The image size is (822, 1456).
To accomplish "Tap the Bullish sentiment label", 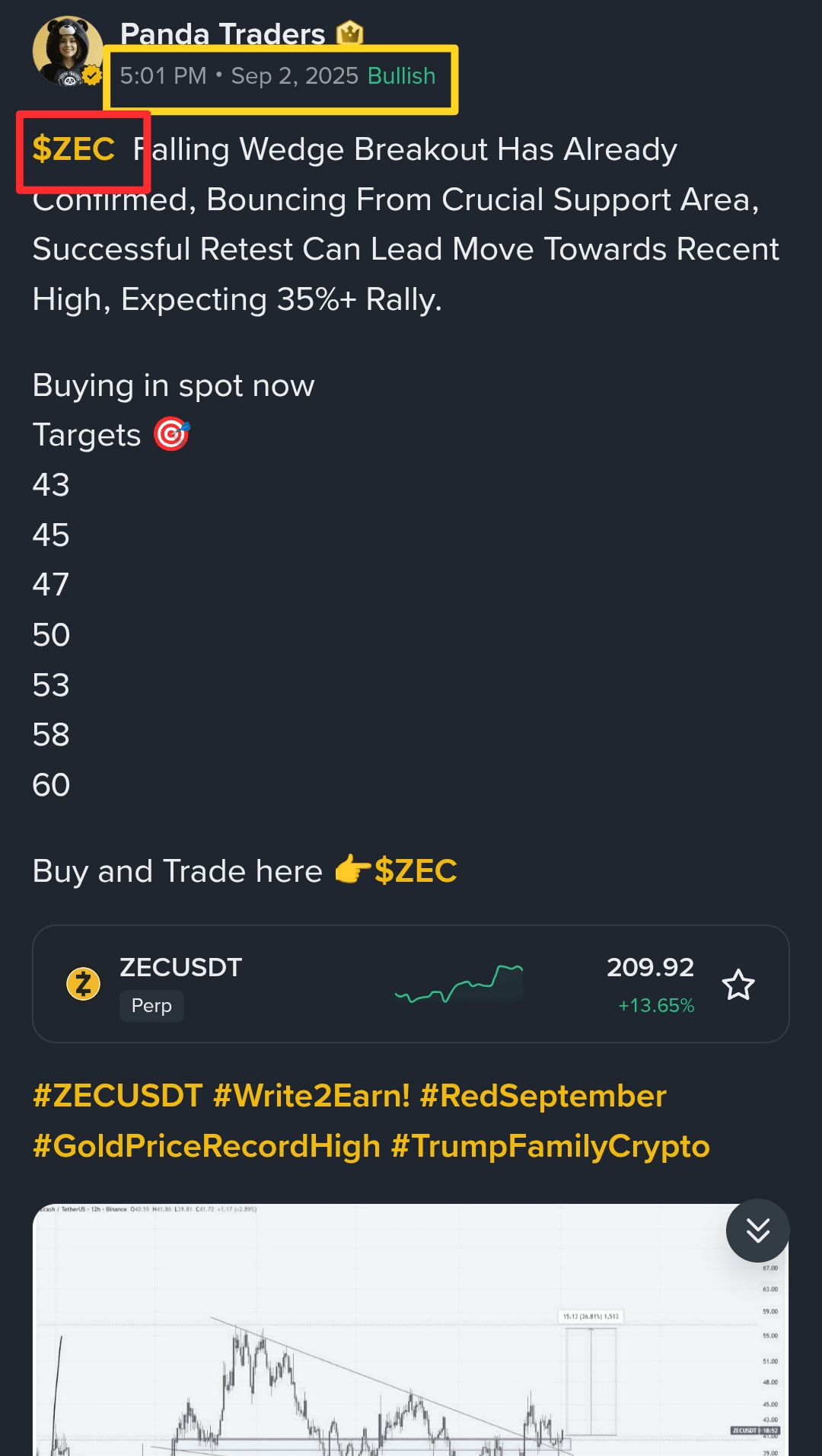I will click(401, 76).
